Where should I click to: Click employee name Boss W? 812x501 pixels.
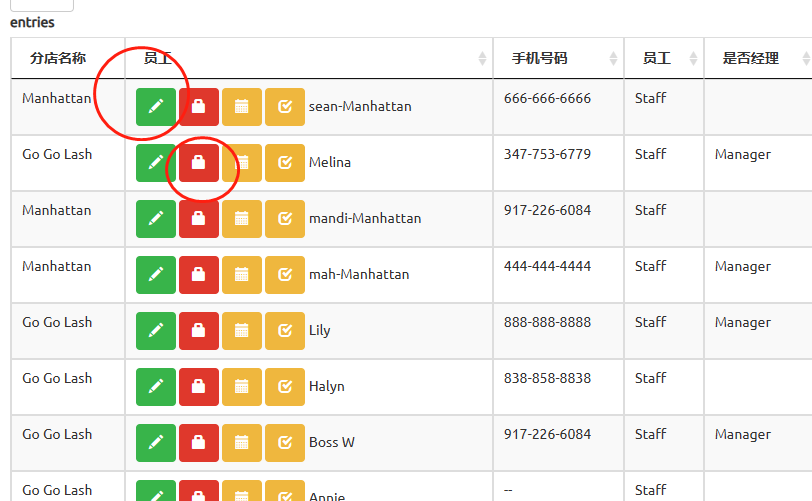coord(332,442)
